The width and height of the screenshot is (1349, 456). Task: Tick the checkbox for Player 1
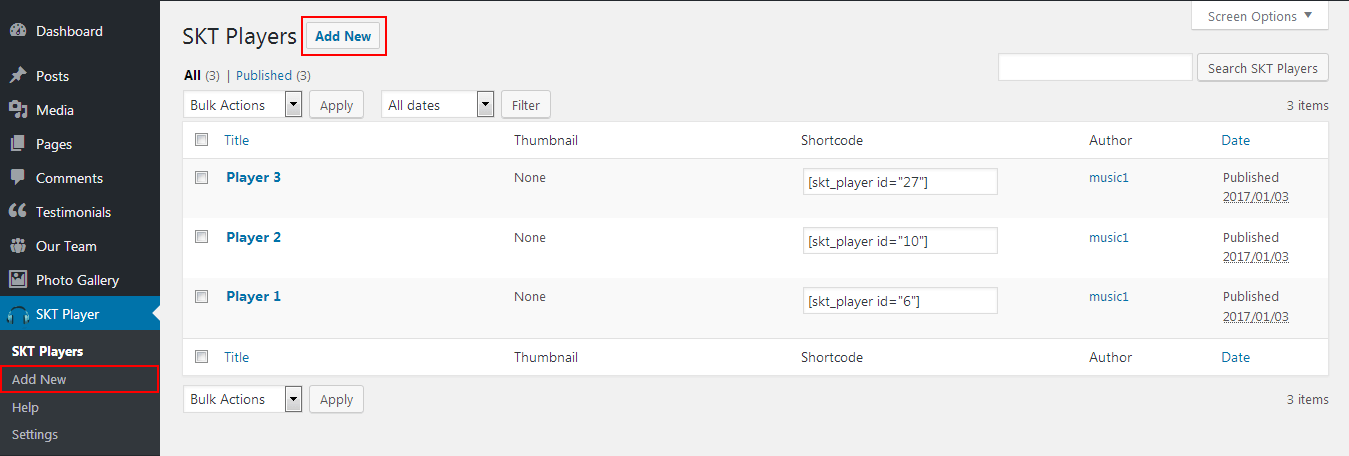[201, 296]
